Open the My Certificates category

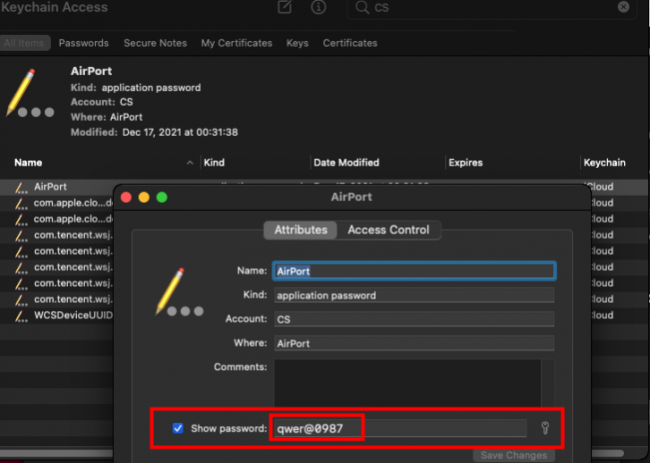tap(237, 43)
